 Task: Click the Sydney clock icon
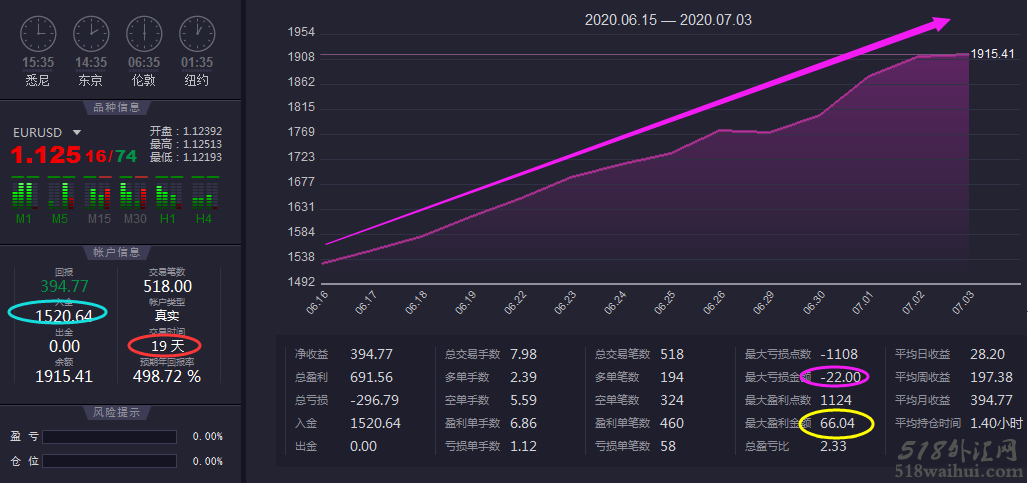(x=38, y=33)
